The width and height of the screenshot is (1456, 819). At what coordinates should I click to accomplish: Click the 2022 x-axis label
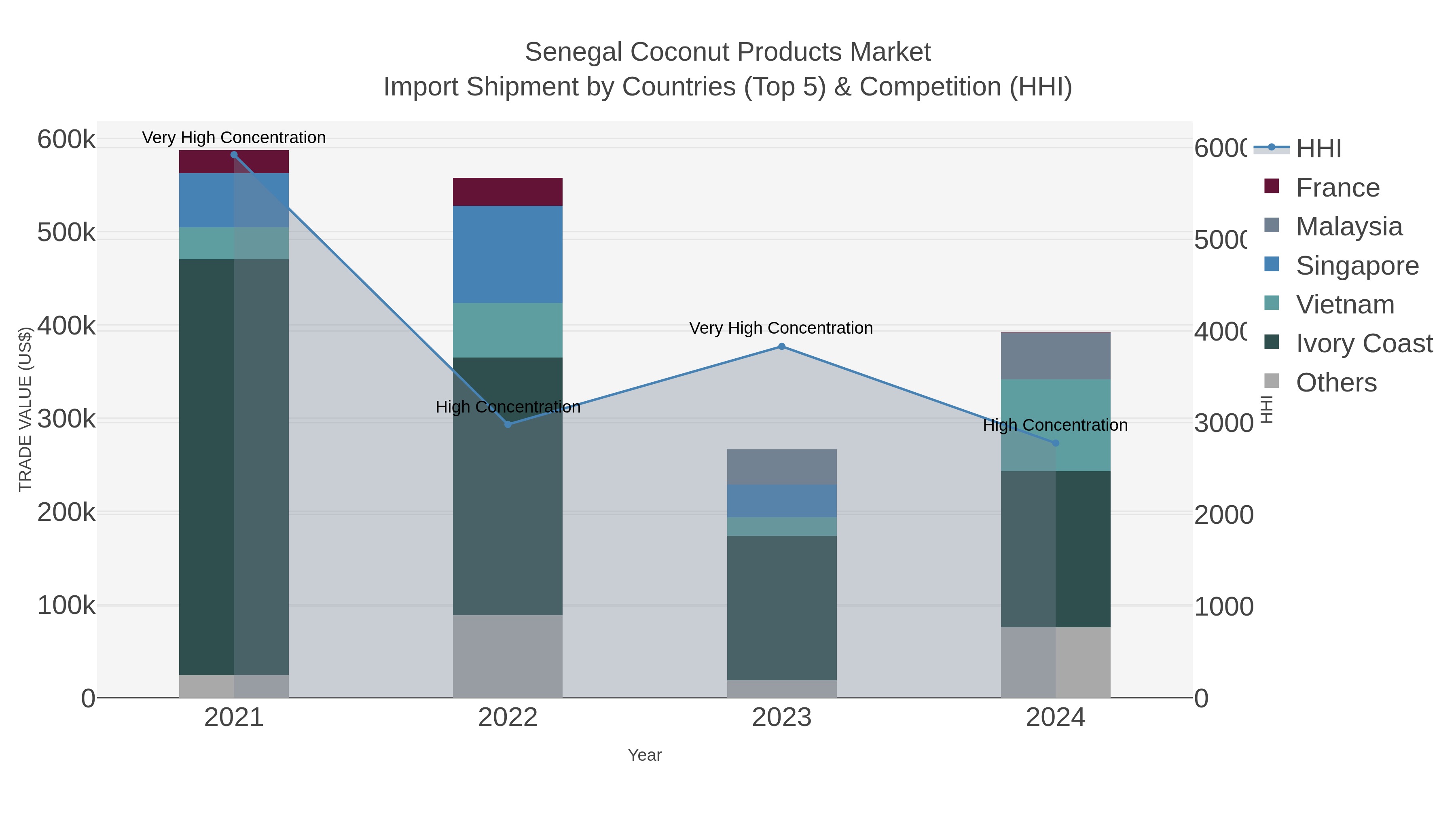[x=508, y=718]
